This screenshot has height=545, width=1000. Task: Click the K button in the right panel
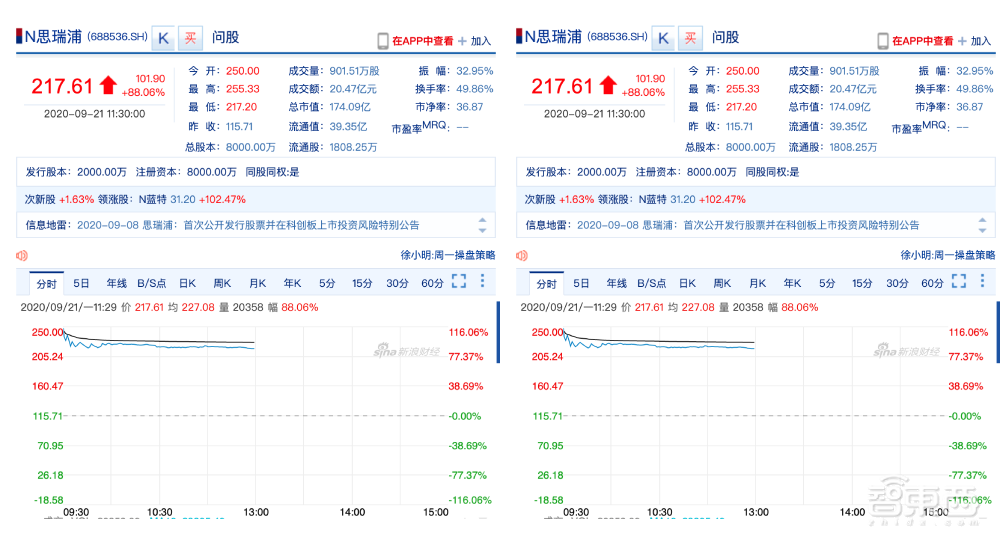[x=663, y=38]
